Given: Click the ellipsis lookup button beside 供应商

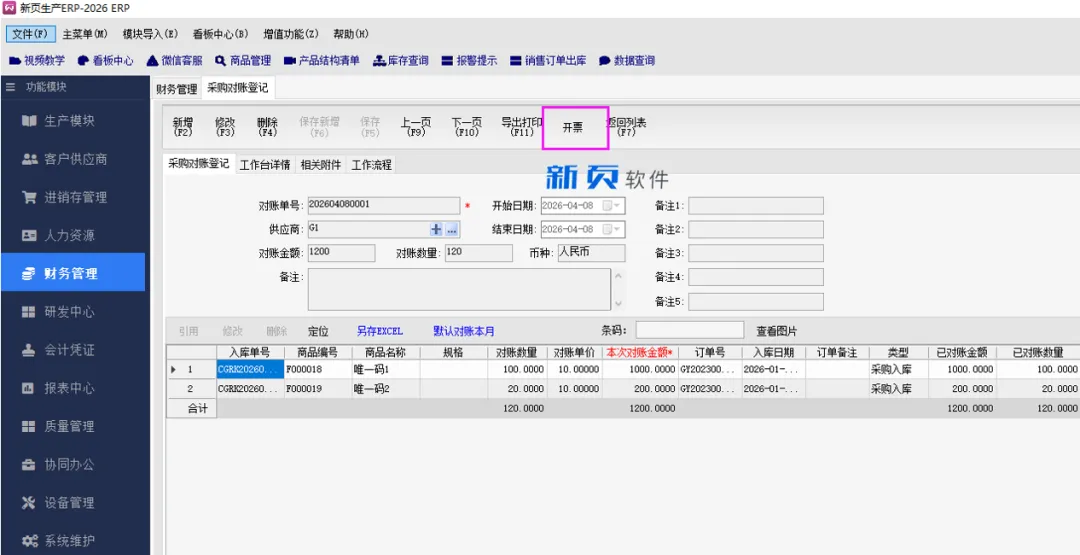Looking at the screenshot, I should tap(452, 230).
